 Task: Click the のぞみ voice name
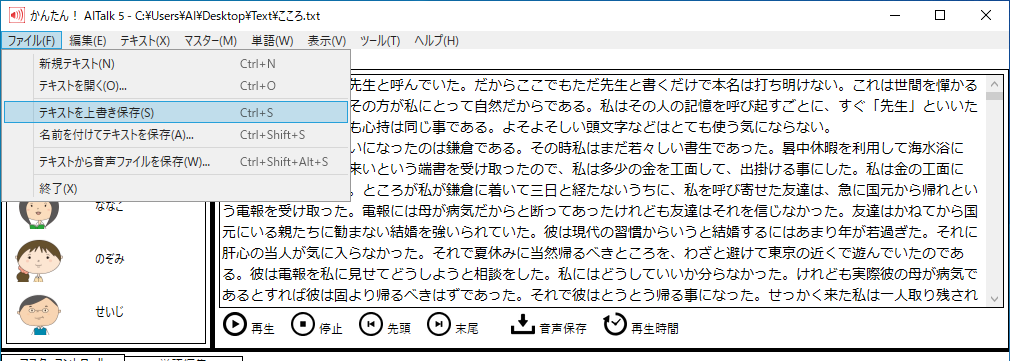(x=110, y=259)
